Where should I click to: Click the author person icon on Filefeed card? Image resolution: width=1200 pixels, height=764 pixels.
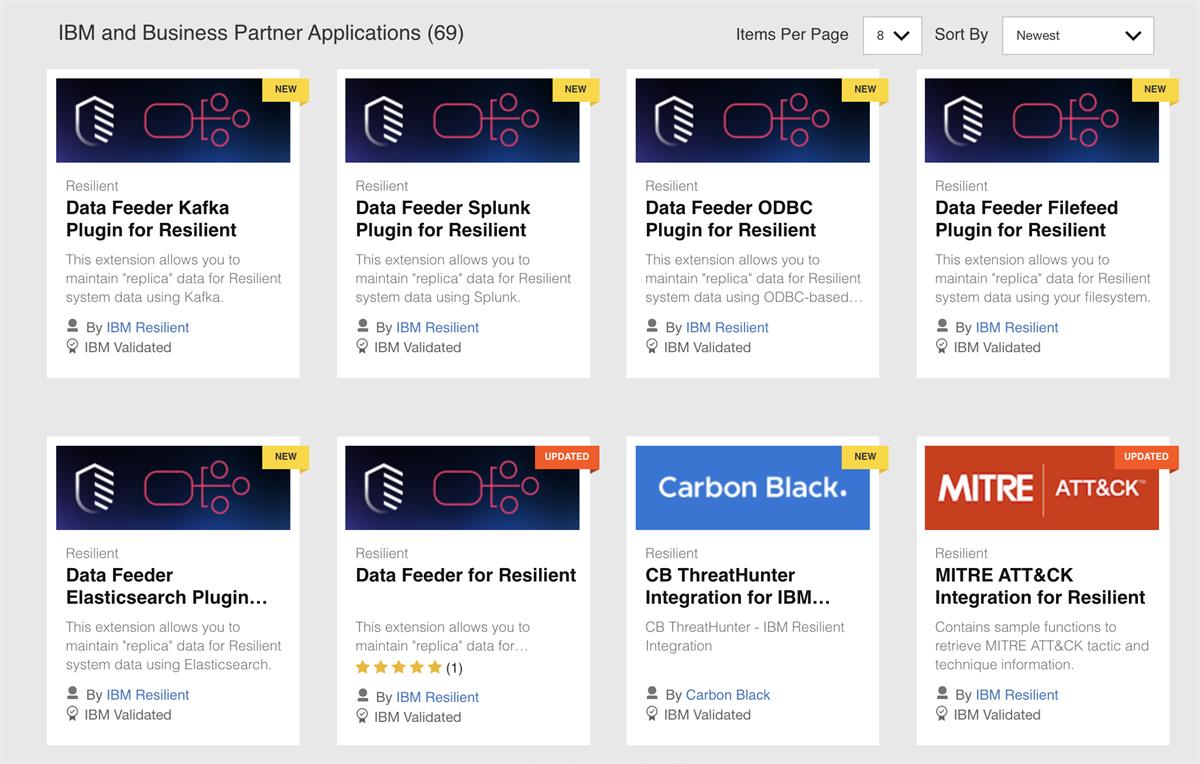pyautogui.click(x=941, y=326)
